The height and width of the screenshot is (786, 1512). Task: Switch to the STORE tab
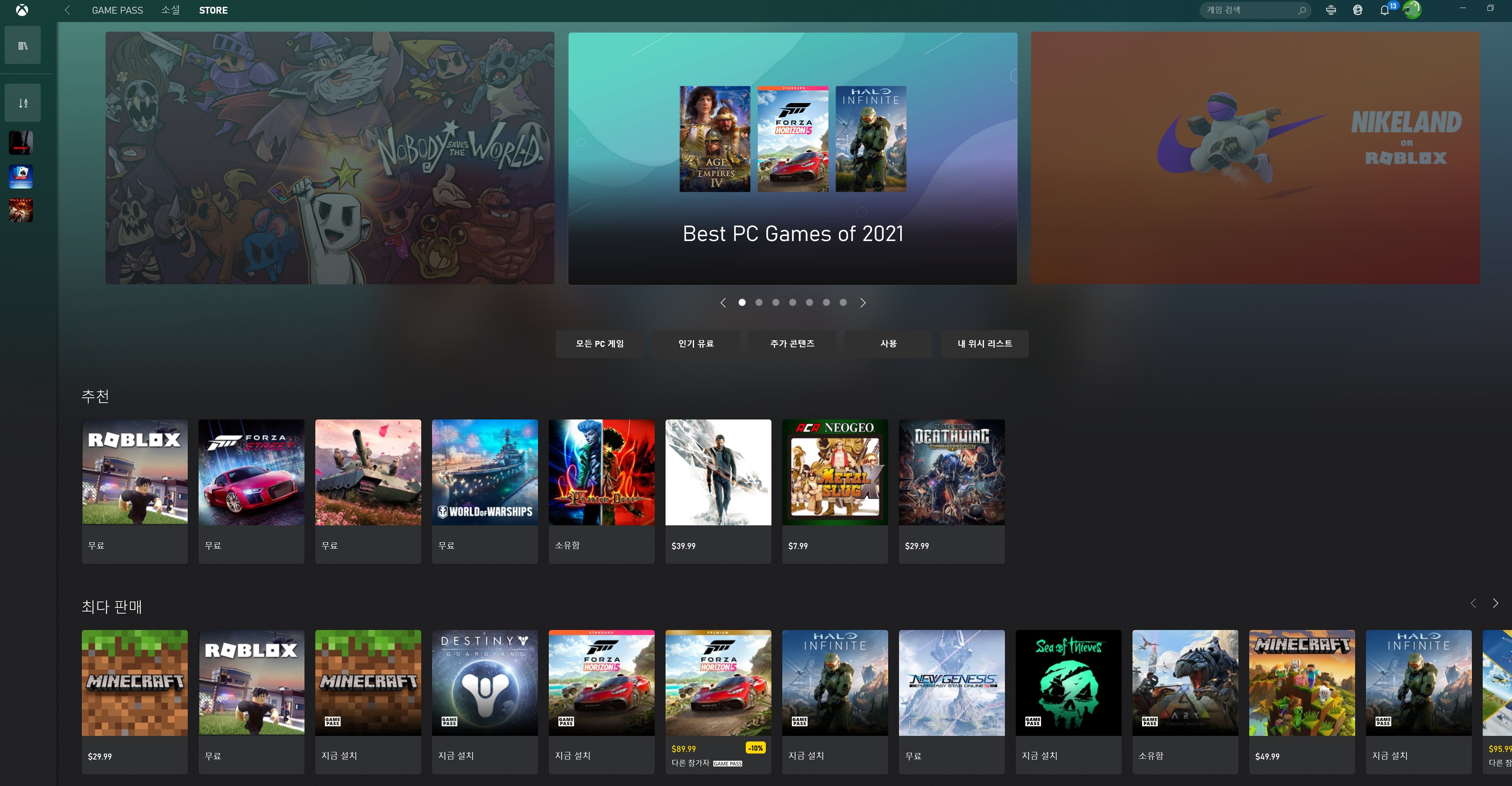pos(213,10)
